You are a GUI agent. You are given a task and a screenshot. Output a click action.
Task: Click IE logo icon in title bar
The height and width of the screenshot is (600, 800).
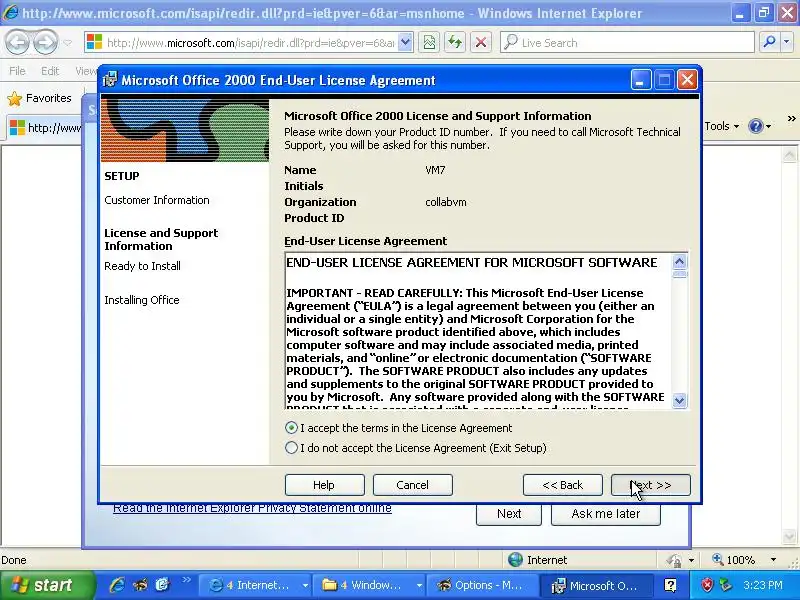point(10,12)
